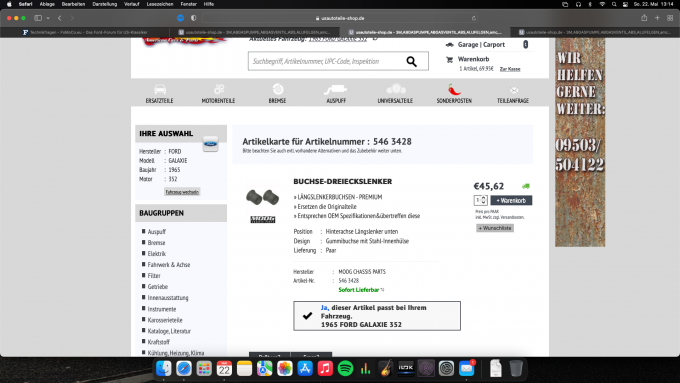The height and width of the screenshot is (383, 680).
Task: Open the bushing product thumbnail image
Action: 263,197
